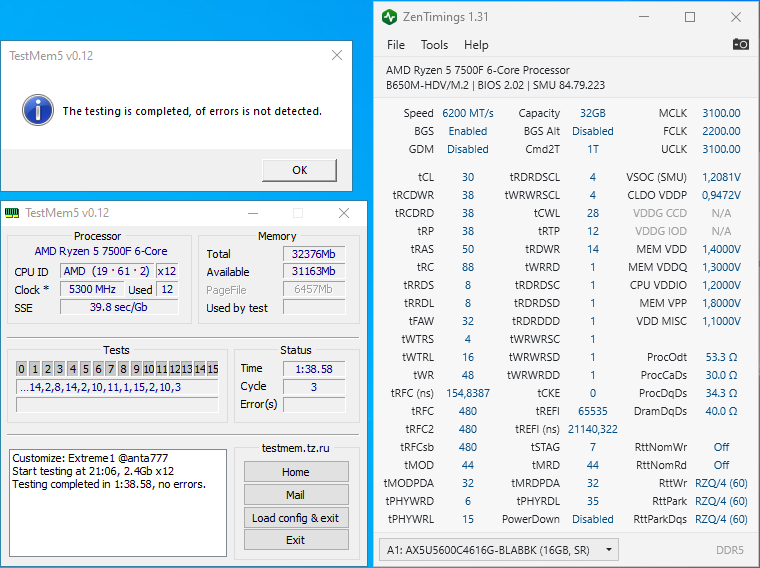Click the tRC value 88
760x568 pixels.
click(x=468, y=267)
